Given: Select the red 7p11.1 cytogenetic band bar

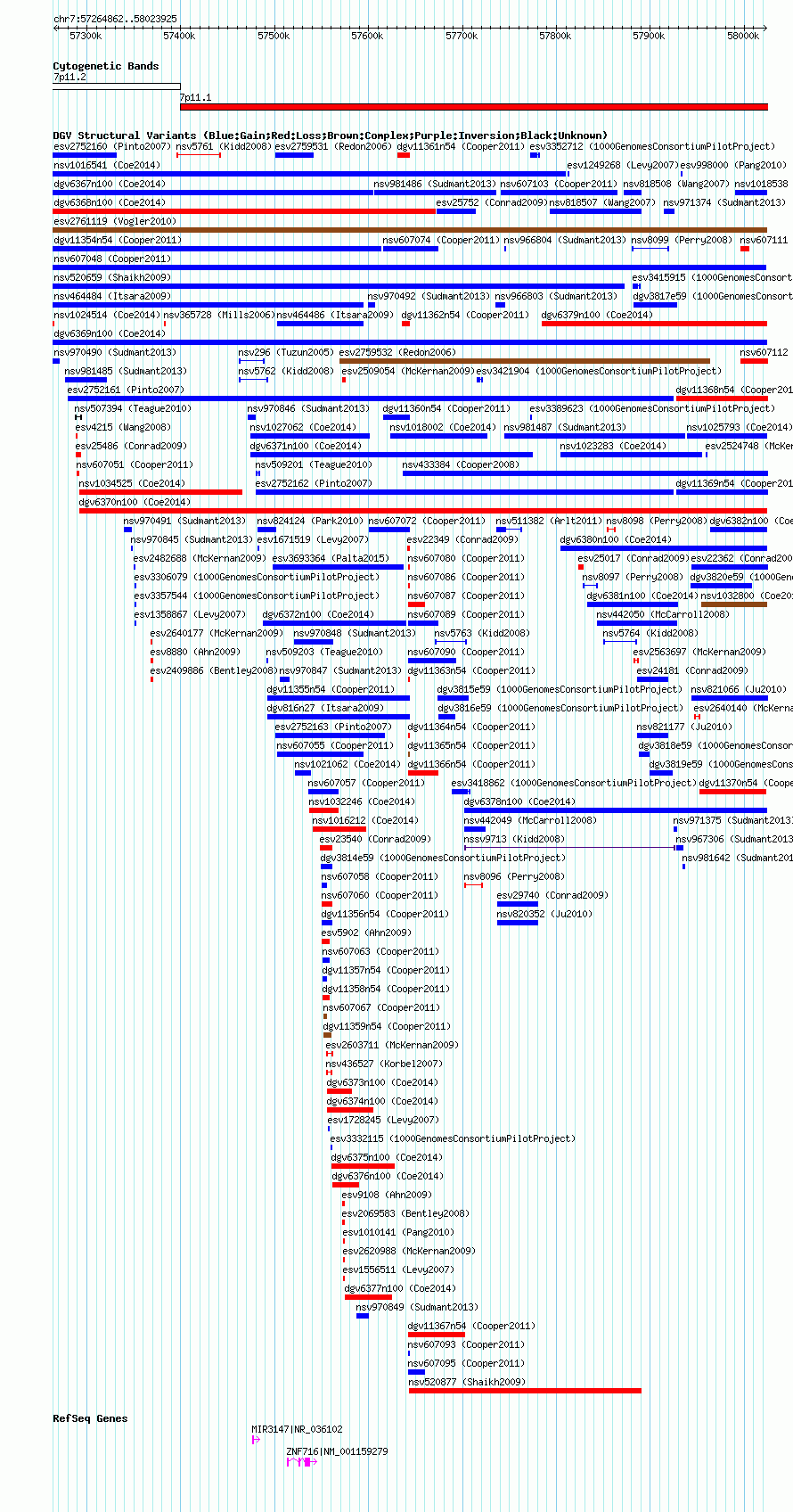Looking at the screenshot, I should click(x=473, y=107).
